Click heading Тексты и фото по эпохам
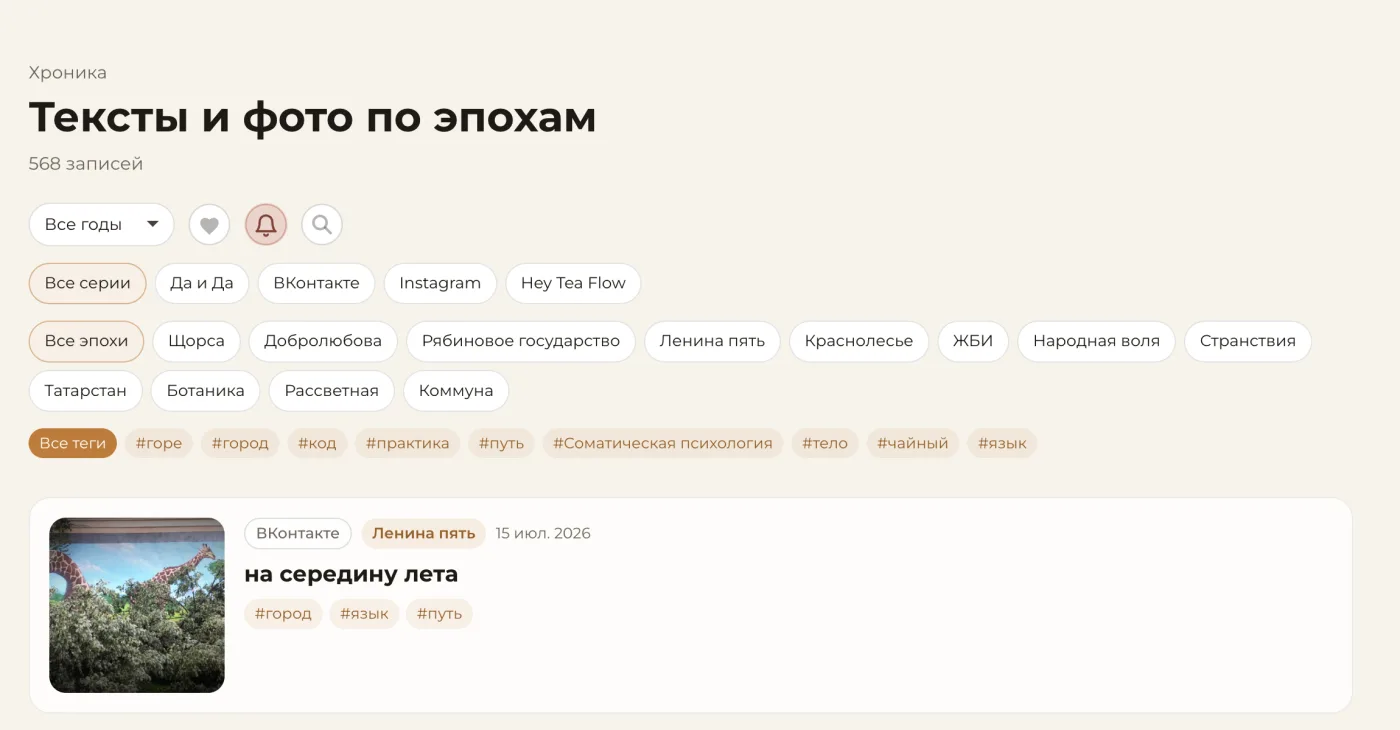The height and width of the screenshot is (730, 1400). (x=312, y=118)
